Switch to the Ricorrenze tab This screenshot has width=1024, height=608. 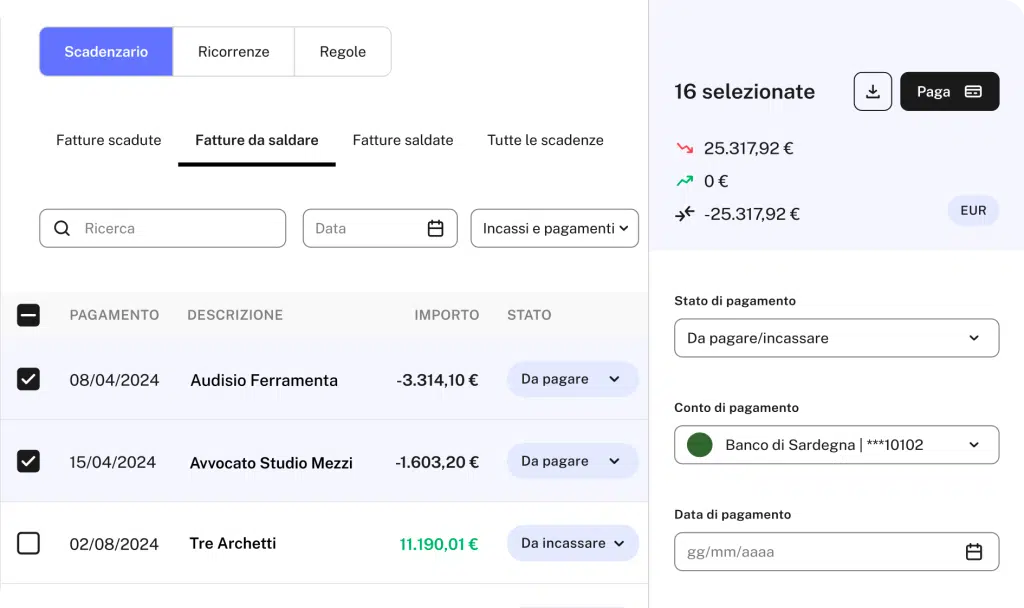click(x=233, y=52)
